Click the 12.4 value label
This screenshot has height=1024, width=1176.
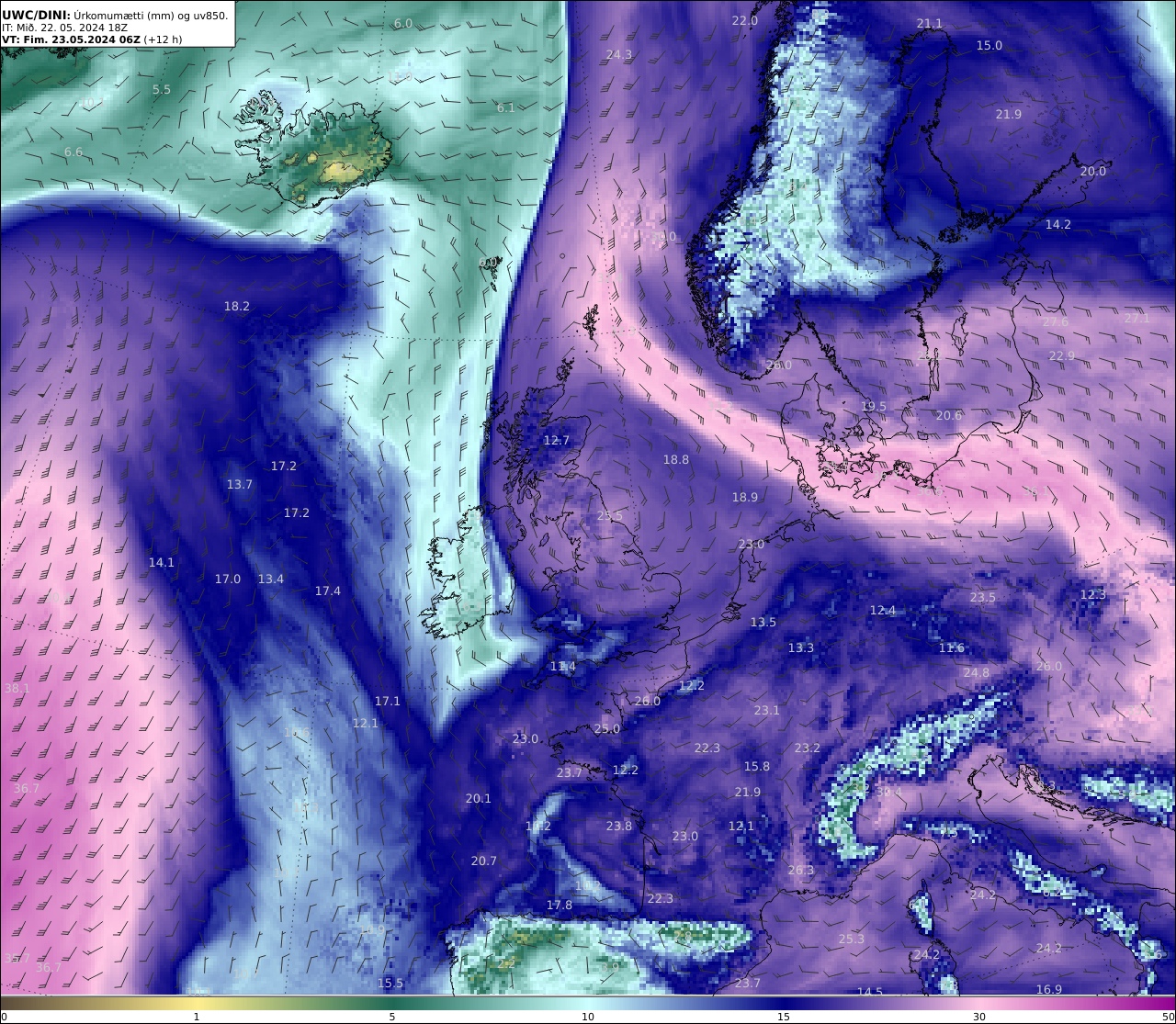coord(882,610)
